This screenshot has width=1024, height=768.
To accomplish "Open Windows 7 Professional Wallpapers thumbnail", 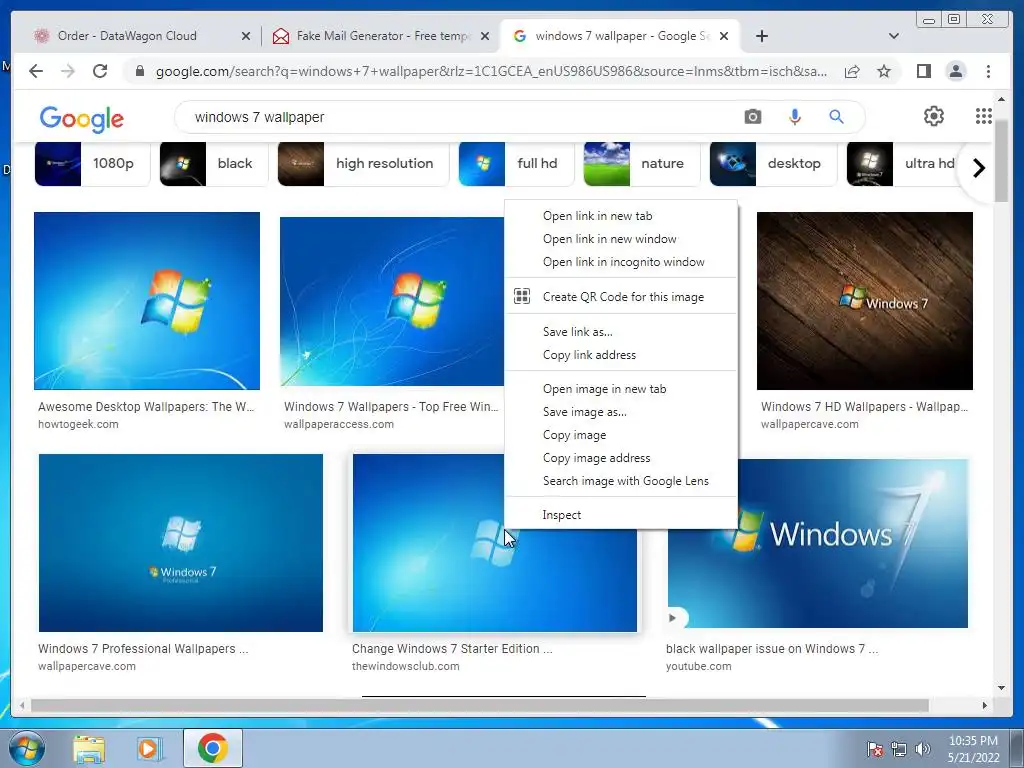I will pos(180,543).
